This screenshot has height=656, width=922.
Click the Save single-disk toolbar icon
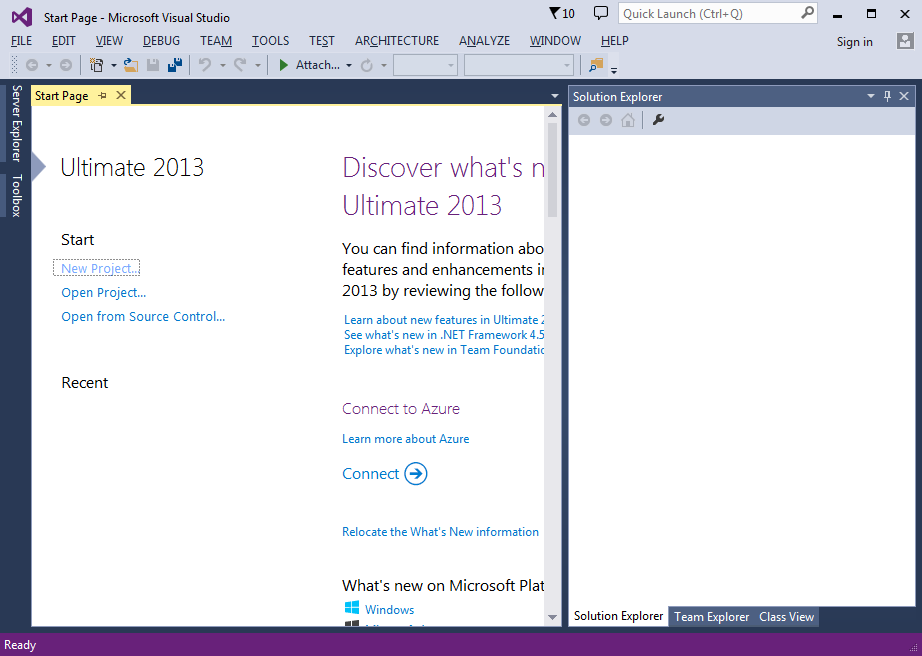point(153,65)
